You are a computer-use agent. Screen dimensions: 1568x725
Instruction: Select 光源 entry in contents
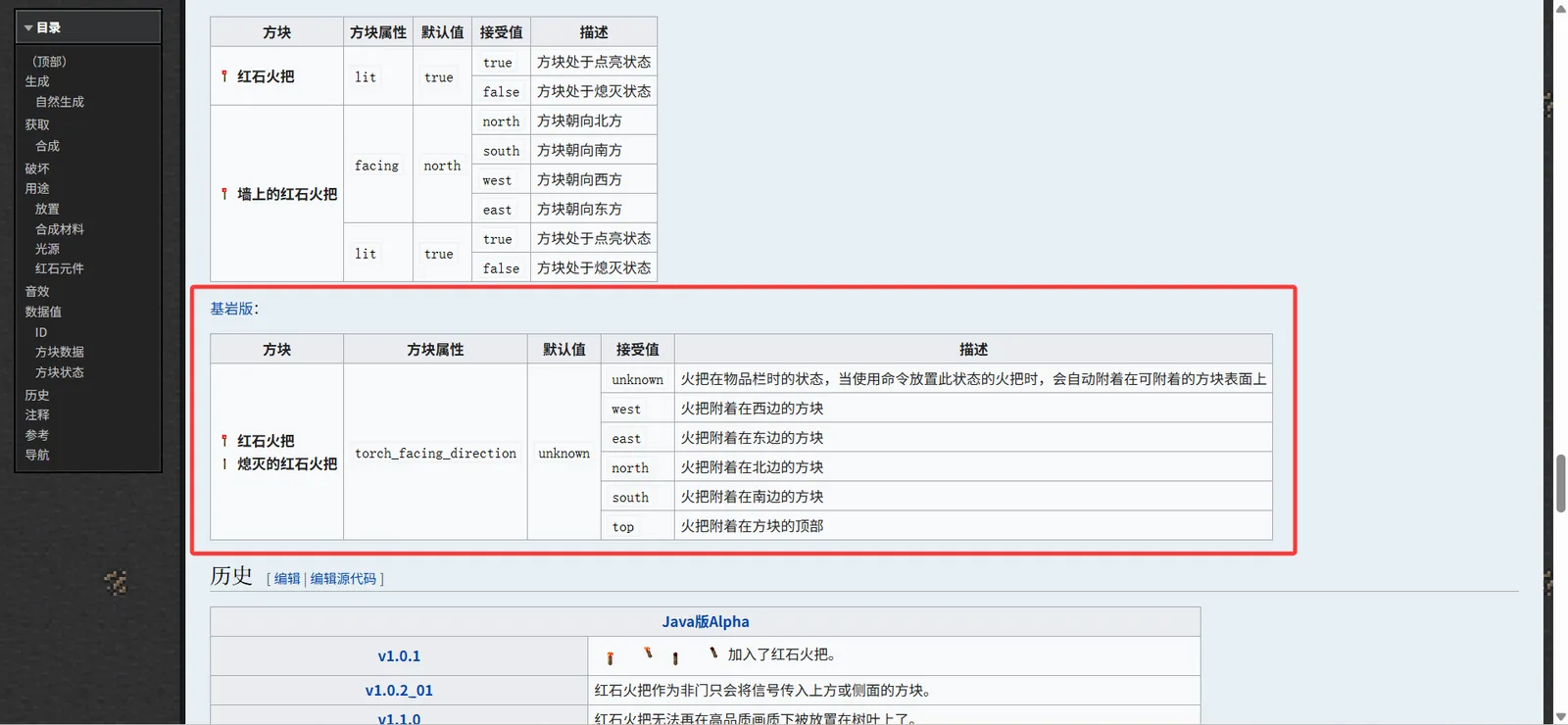(x=47, y=249)
